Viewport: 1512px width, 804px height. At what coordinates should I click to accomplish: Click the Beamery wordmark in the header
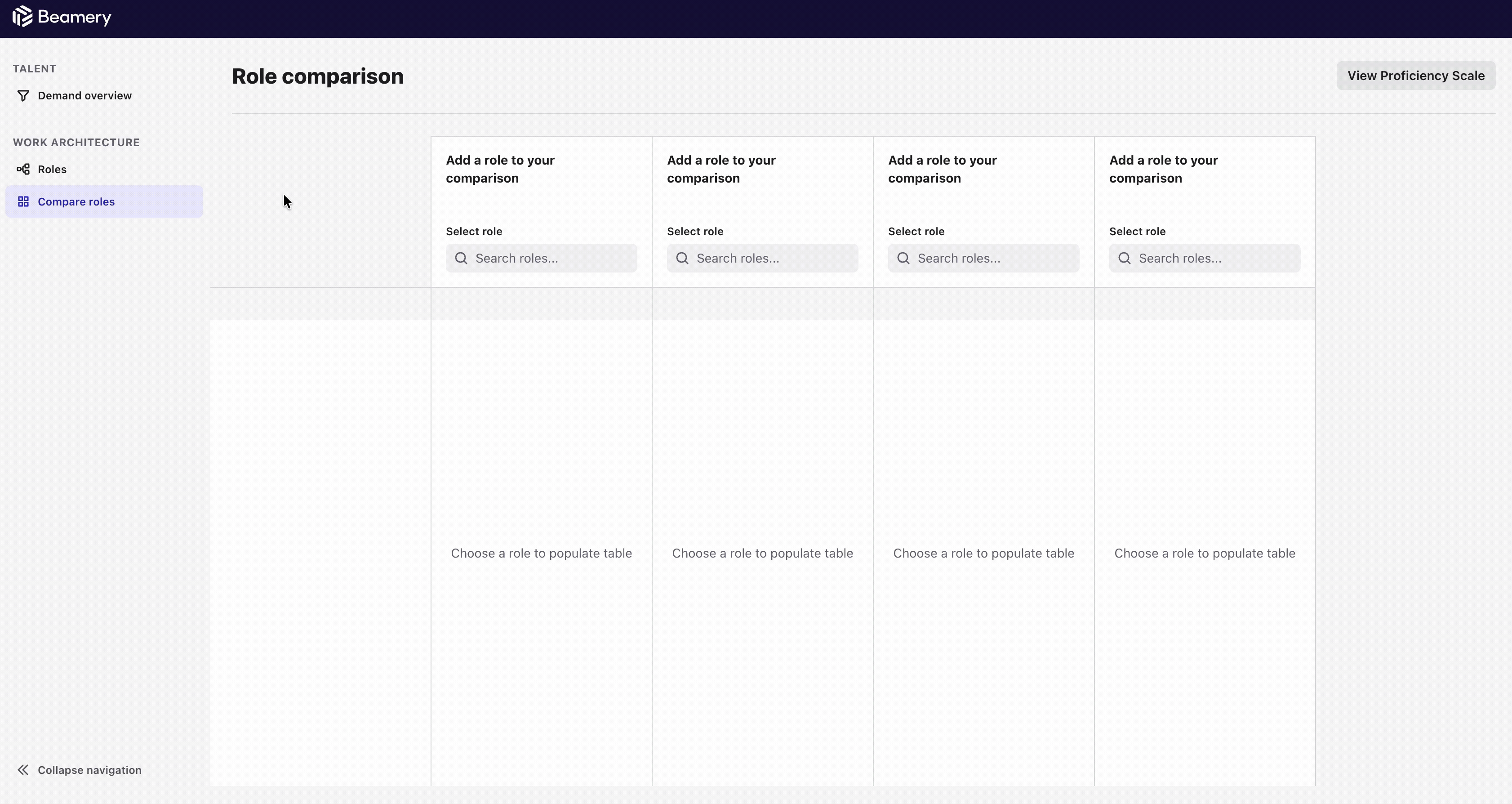(74, 17)
